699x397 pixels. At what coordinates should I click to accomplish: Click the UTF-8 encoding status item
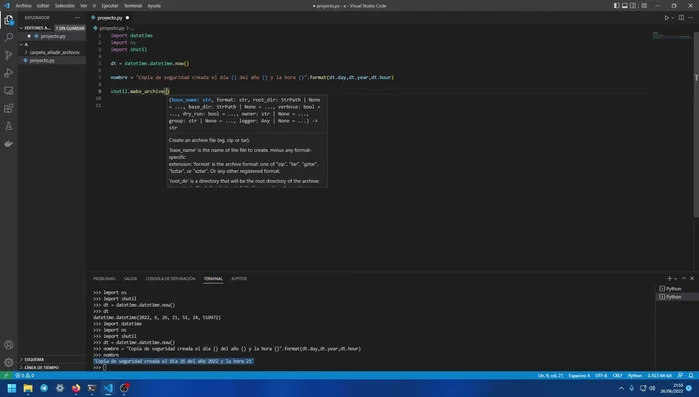pos(601,376)
